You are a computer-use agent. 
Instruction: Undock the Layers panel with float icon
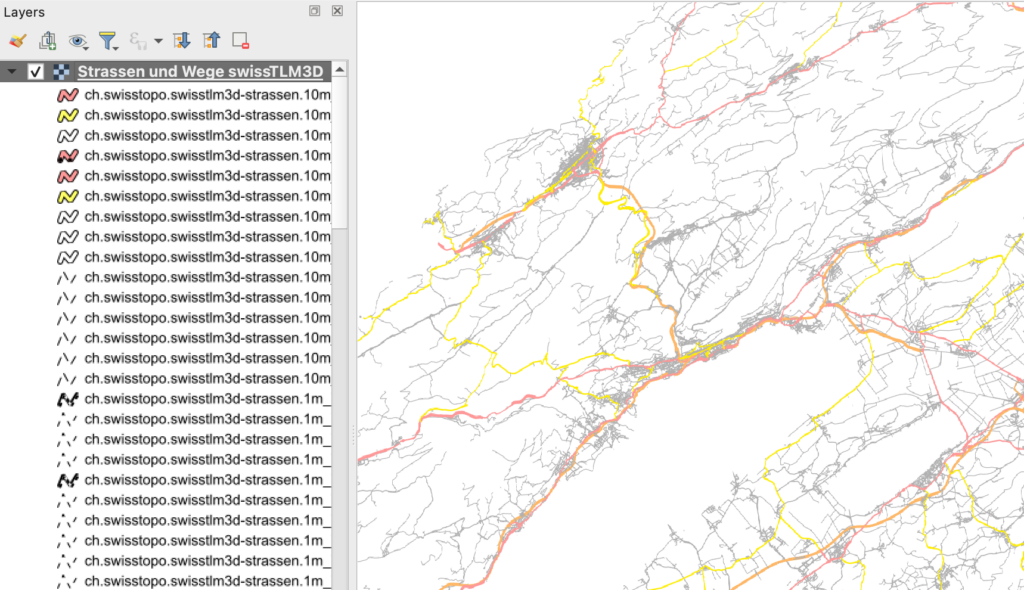coord(314,11)
